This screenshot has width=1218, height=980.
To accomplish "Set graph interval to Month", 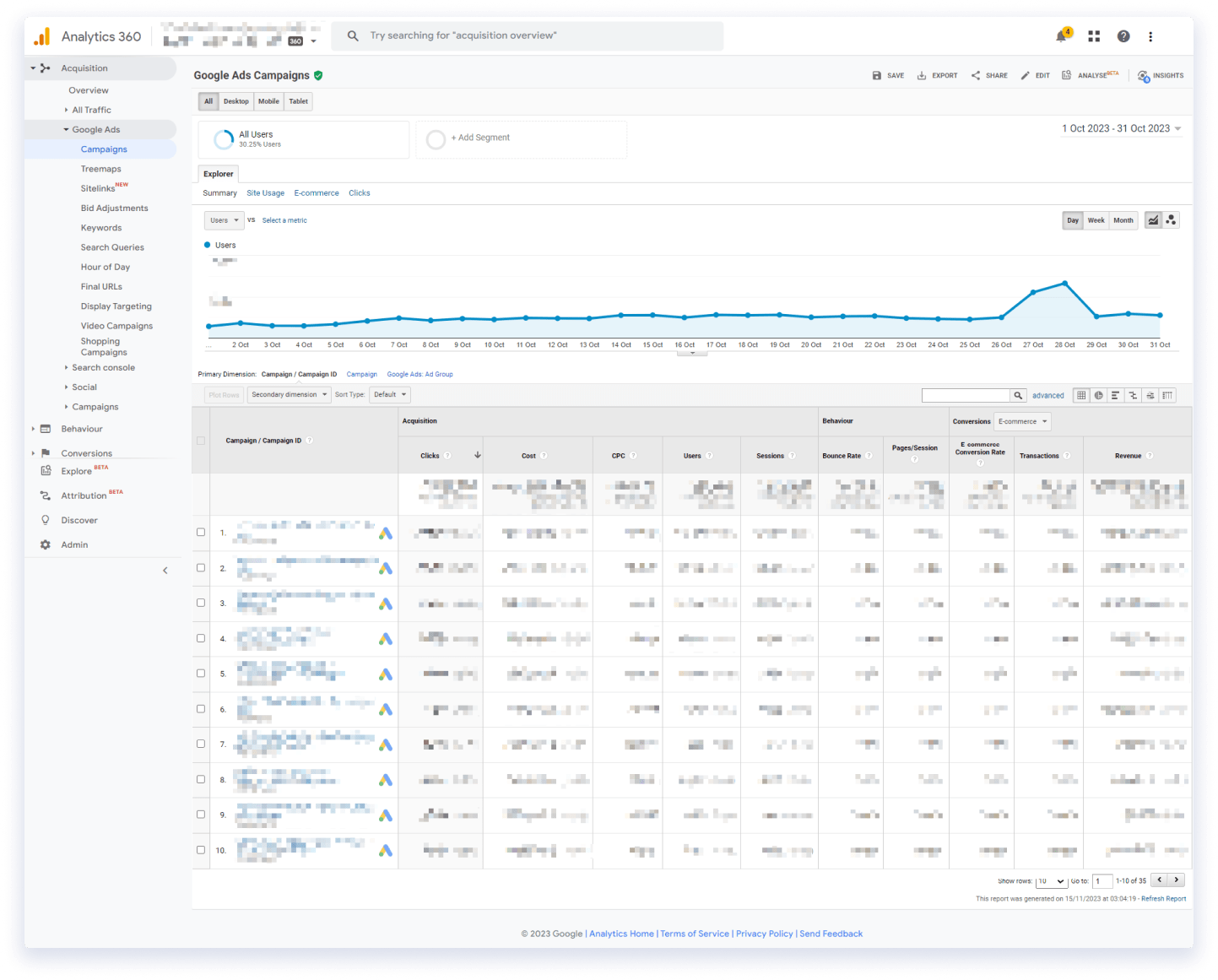I will pos(1123,220).
